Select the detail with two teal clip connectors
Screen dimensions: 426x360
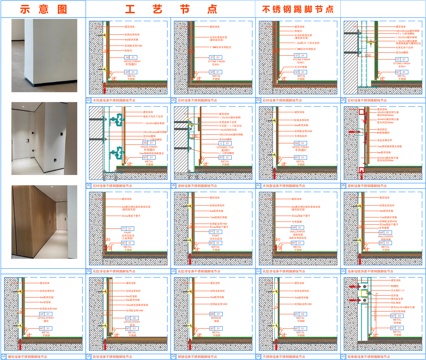coord(128,143)
